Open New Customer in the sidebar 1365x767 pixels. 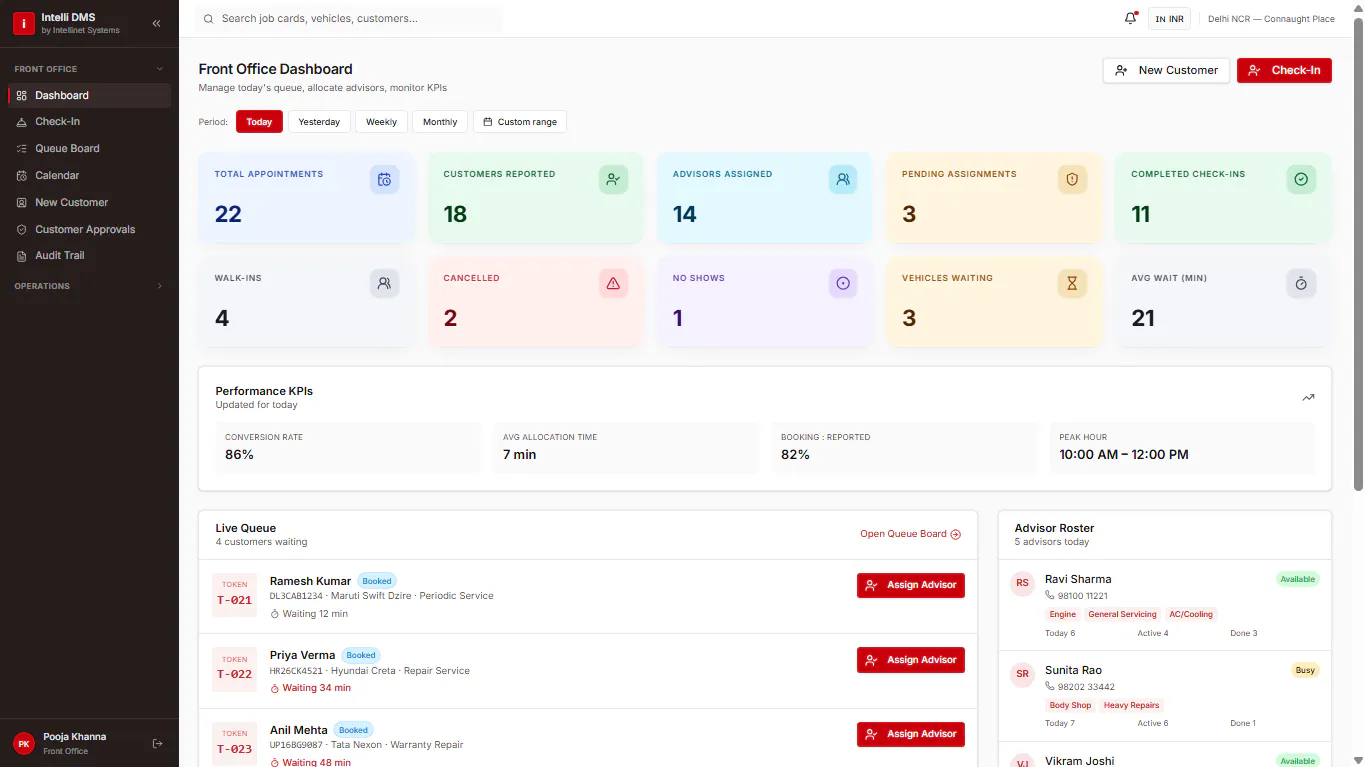89,202
